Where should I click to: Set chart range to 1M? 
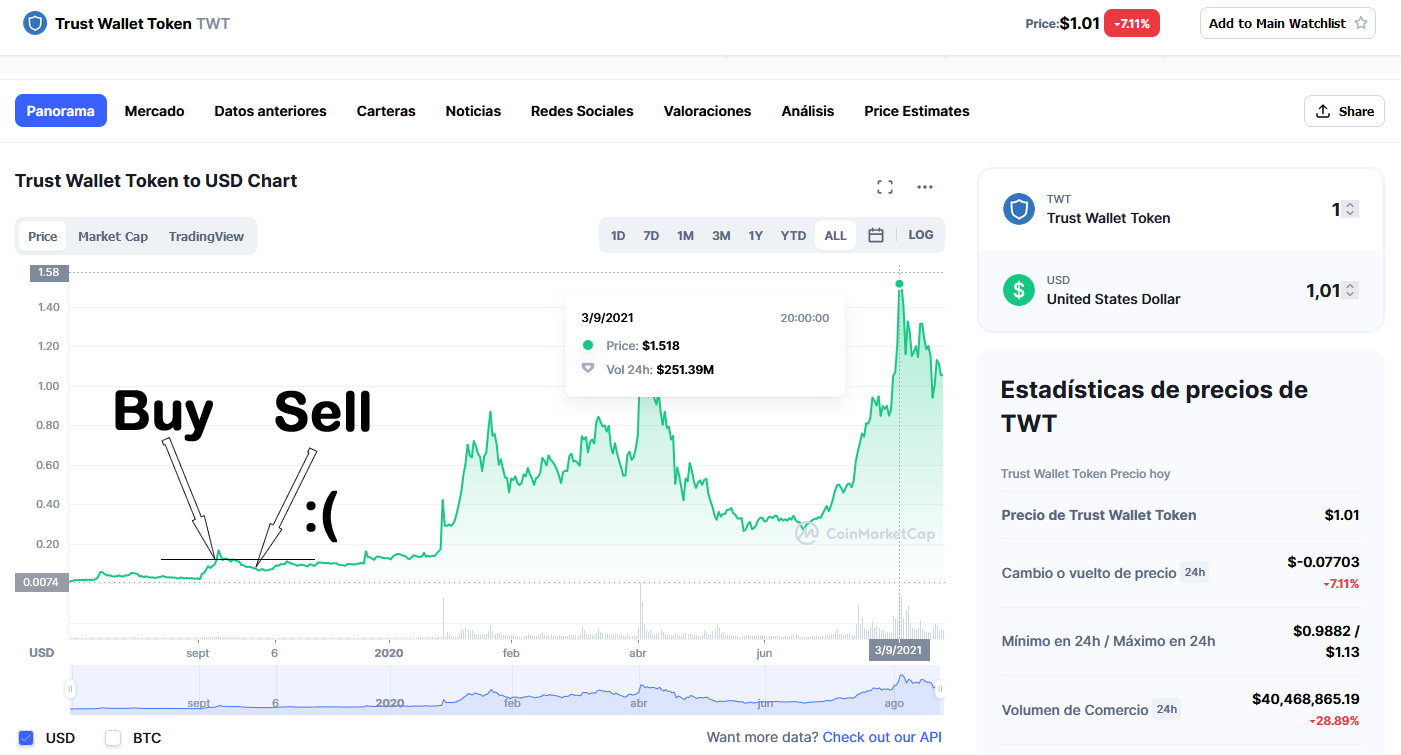(685, 235)
